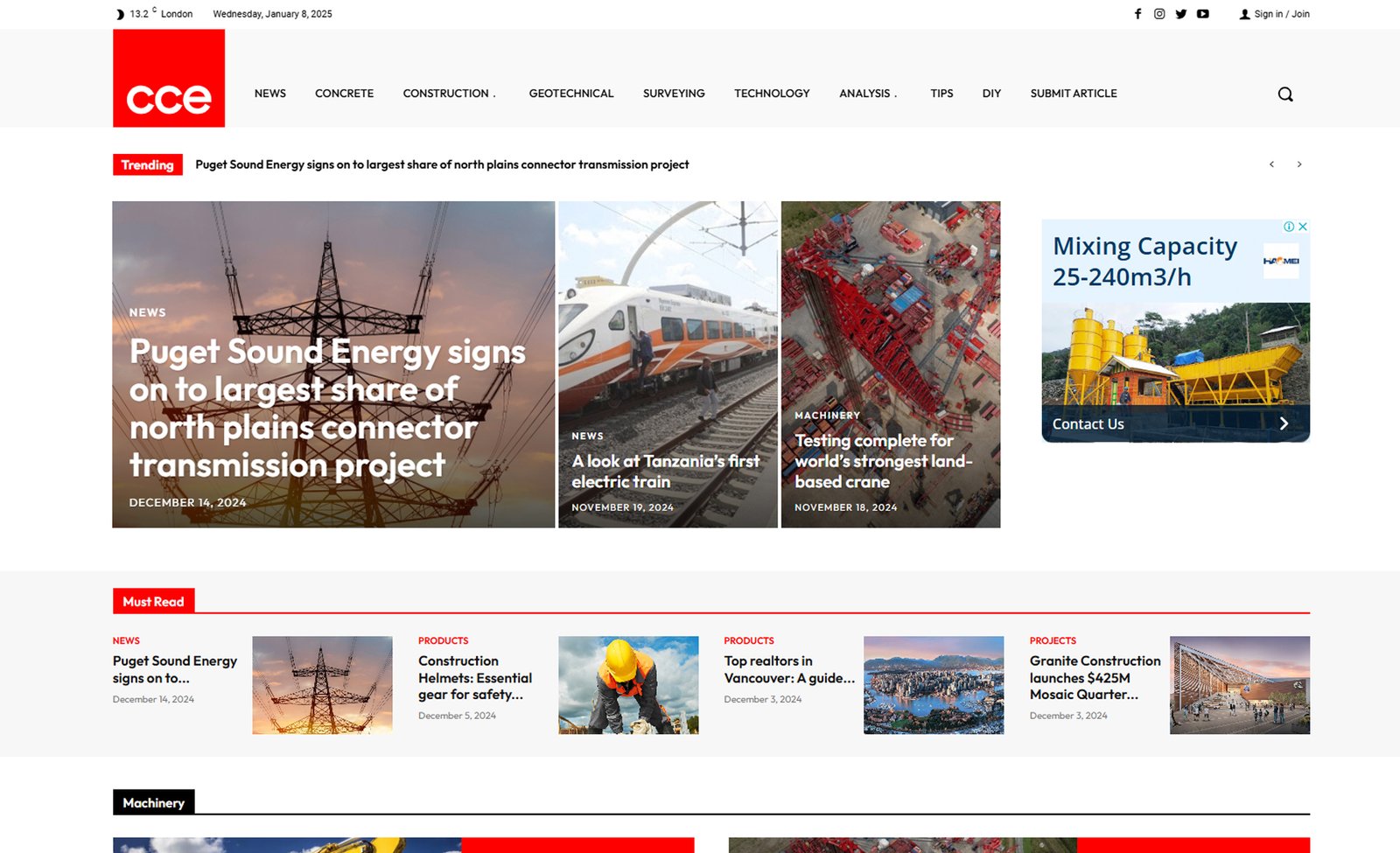Open the search magnifier icon
The image size is (1400, 853).
coord(1285,94)
